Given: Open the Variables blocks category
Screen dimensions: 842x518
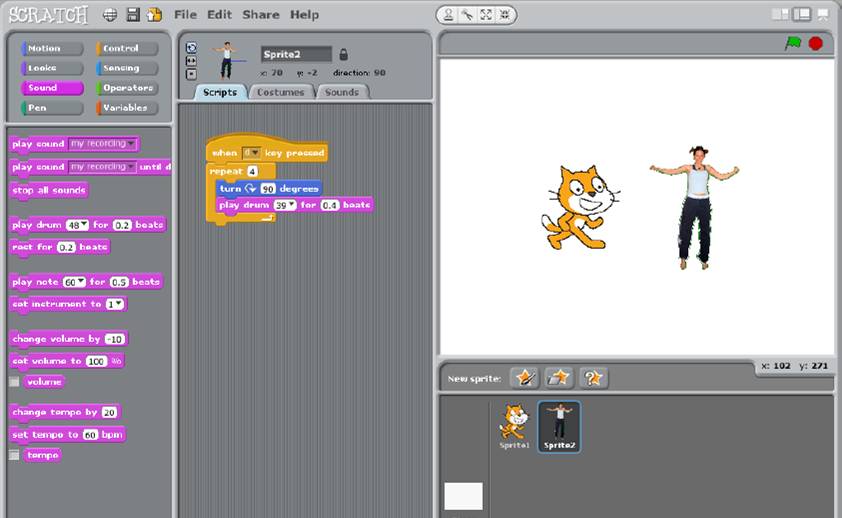Looking at the screenshot, I should tap(127, 108).
